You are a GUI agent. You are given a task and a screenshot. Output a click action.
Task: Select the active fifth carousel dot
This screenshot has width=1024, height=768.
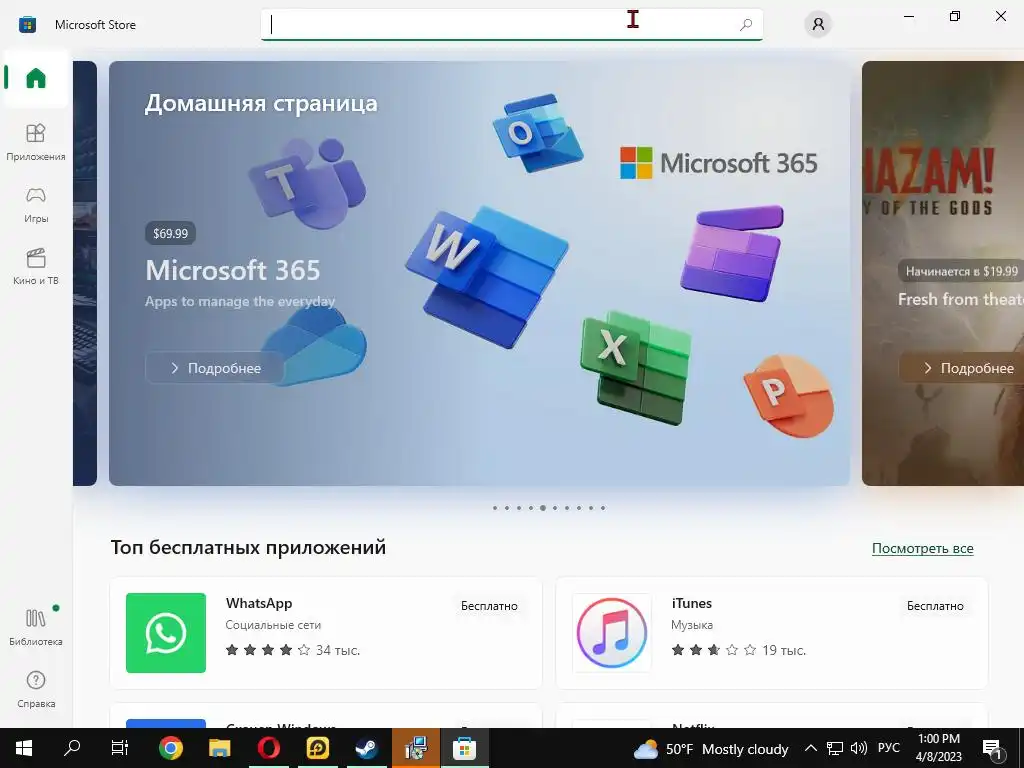[x=543, y=508]
